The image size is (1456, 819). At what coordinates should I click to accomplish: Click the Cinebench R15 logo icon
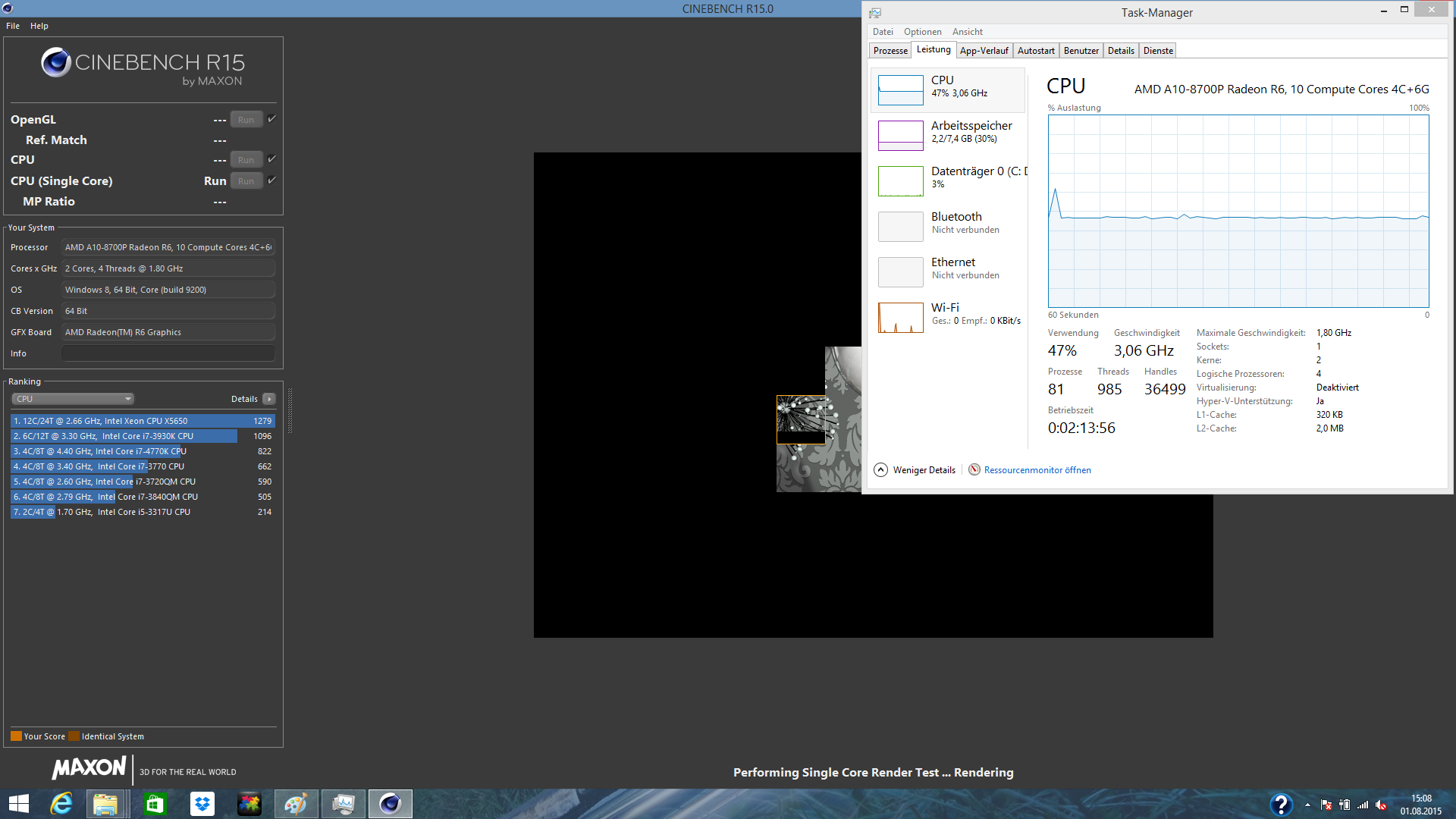point(56,62)
